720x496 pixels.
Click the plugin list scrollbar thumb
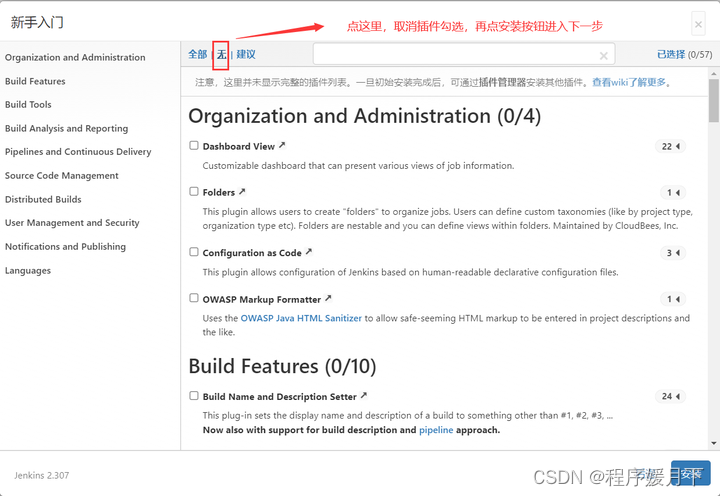[x=714, y=100]
